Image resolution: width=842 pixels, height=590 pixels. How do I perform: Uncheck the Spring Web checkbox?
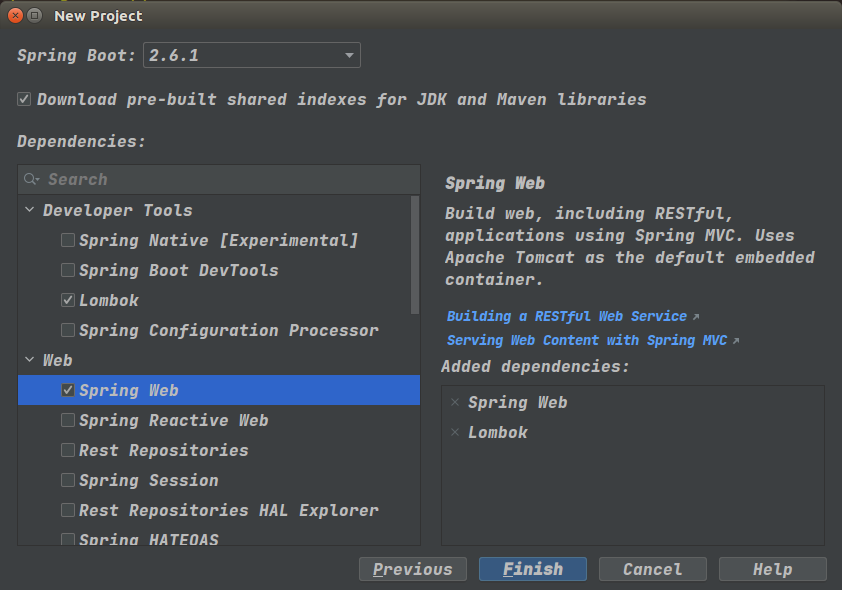(x=68, y=390)
